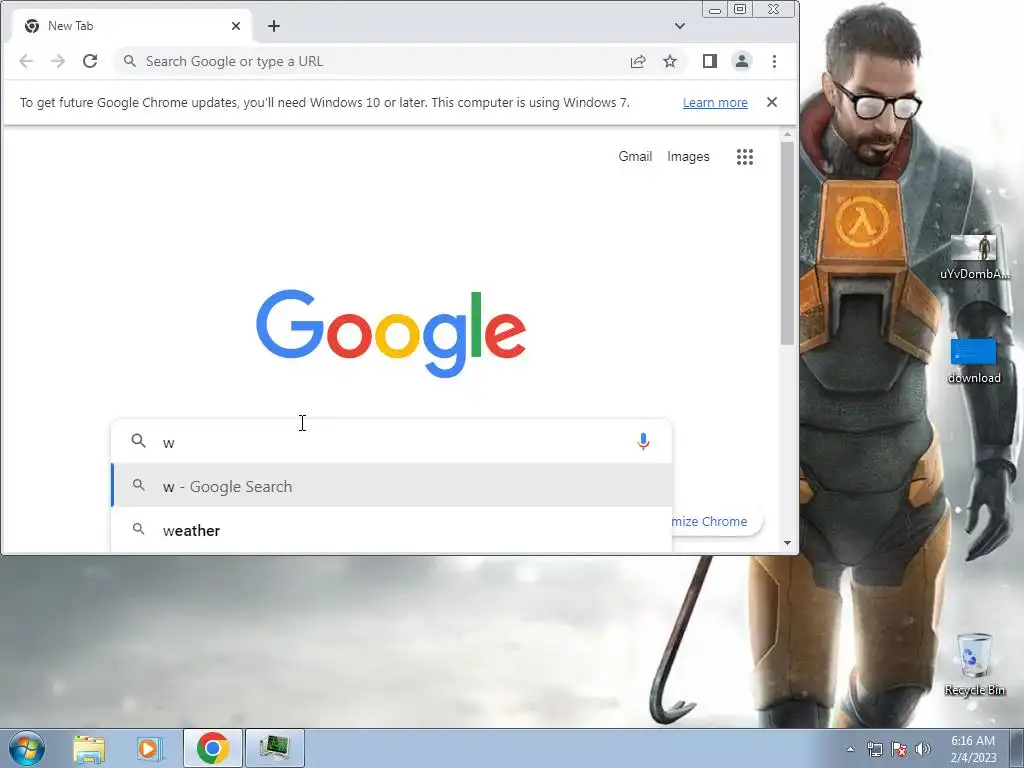The width and height of the screenshot is (1024, 768).
Task: Click the address bar URL field
Action: click(373, 61)
